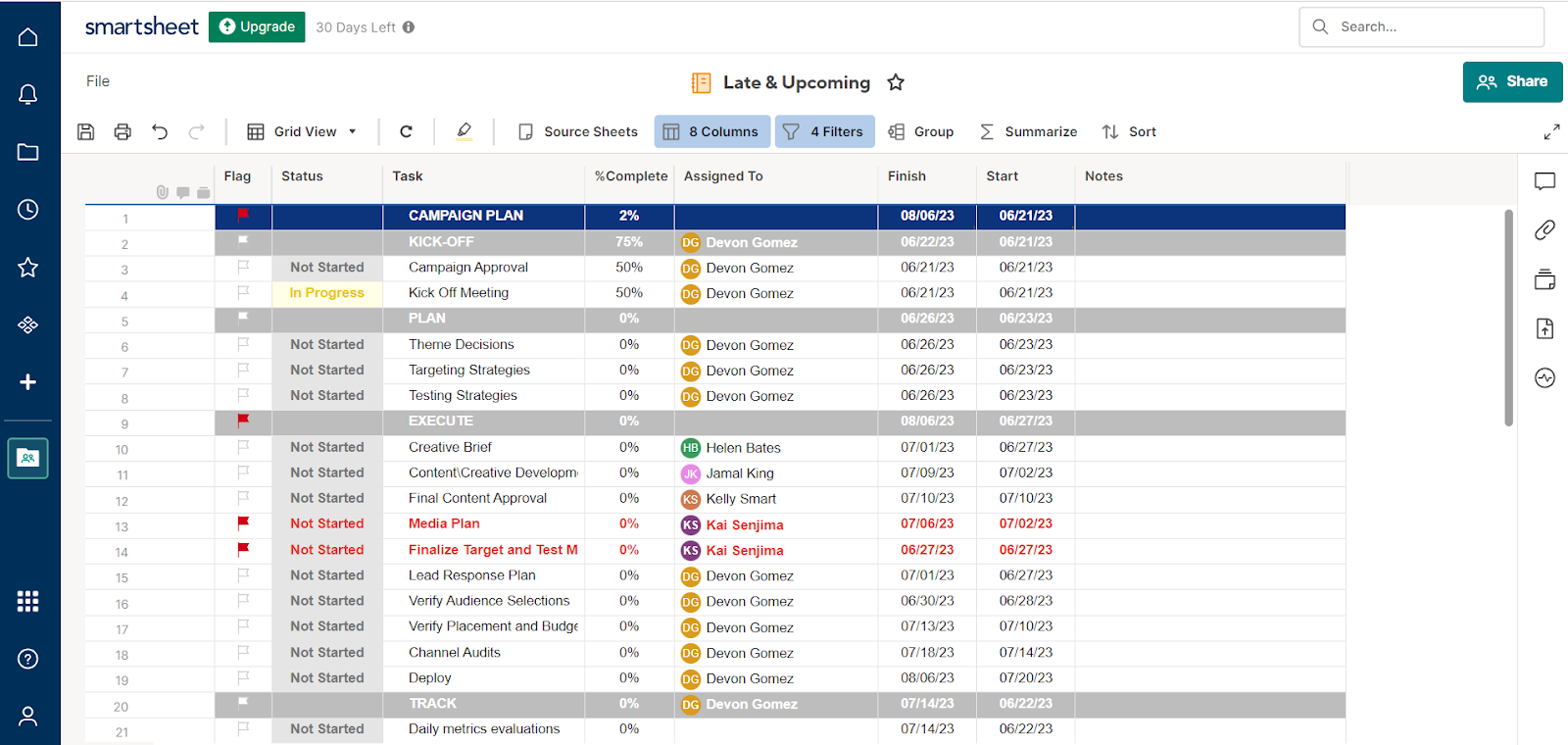Select Kelly Smart assigned cell

775,499
